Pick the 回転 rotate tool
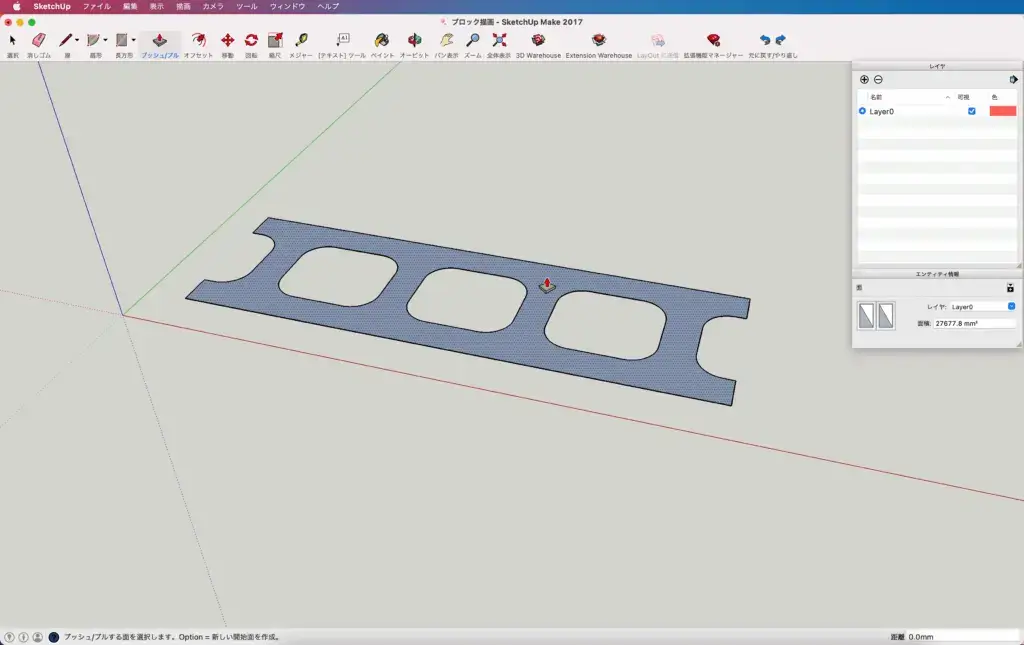Viewport: 1024px width, 645px height. coord(251,40)
